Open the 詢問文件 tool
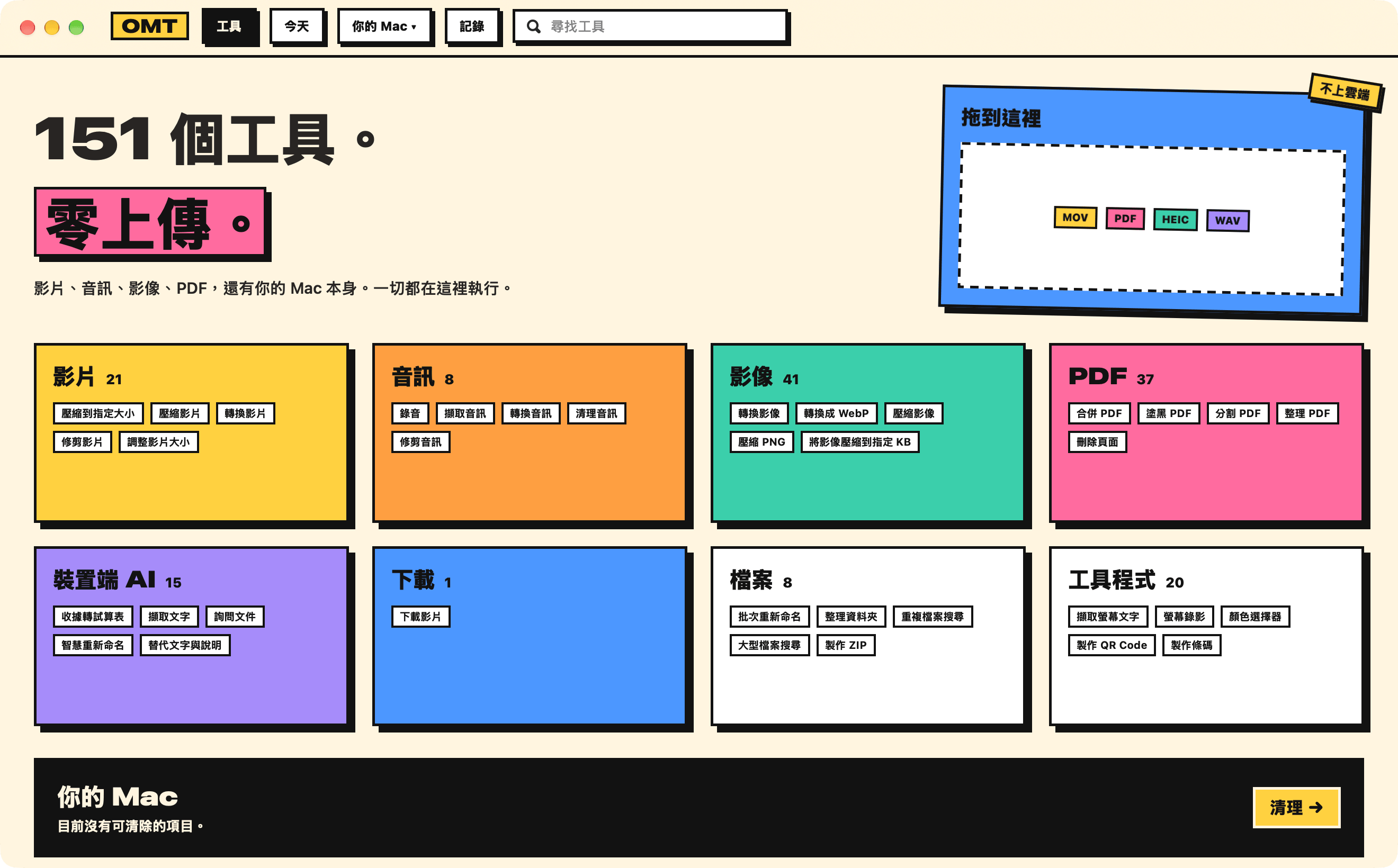 click(235, 617)
